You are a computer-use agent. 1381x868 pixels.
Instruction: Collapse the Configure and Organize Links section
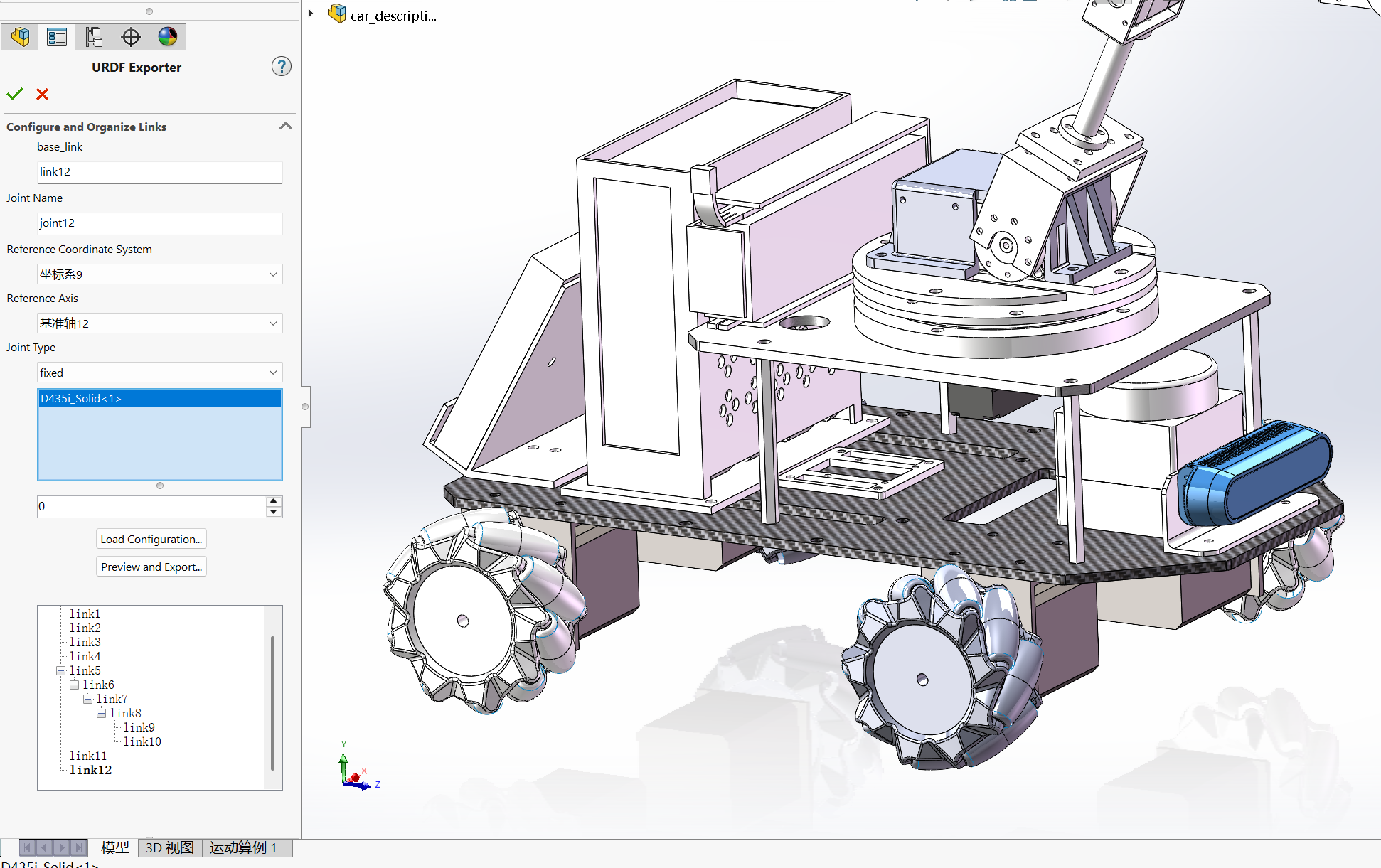285,126
